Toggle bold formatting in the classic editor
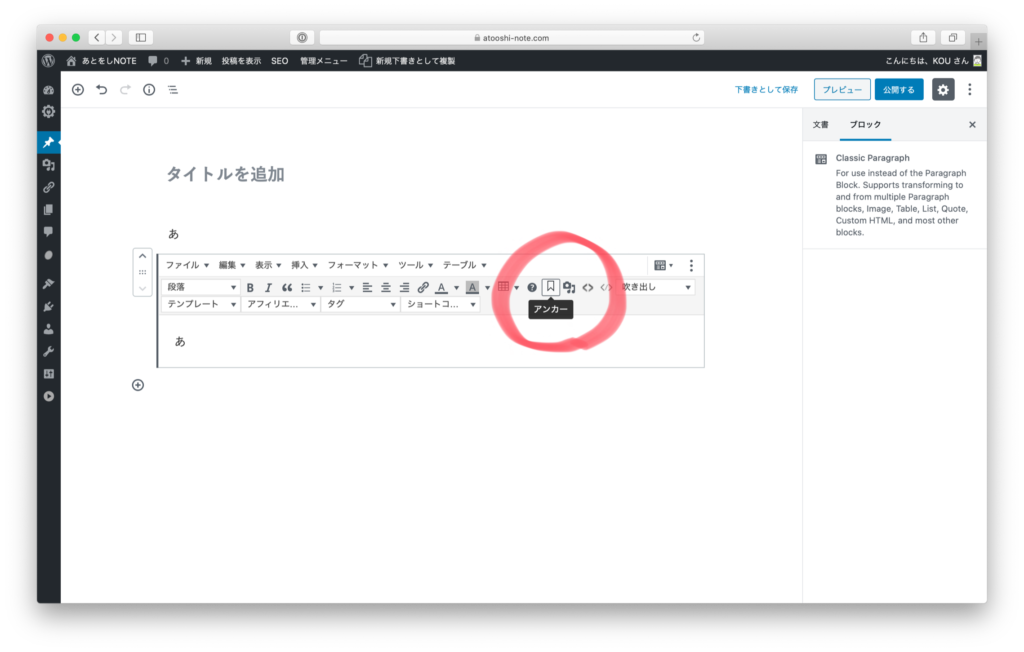The image size is (1024, 652). pos(250,288)
